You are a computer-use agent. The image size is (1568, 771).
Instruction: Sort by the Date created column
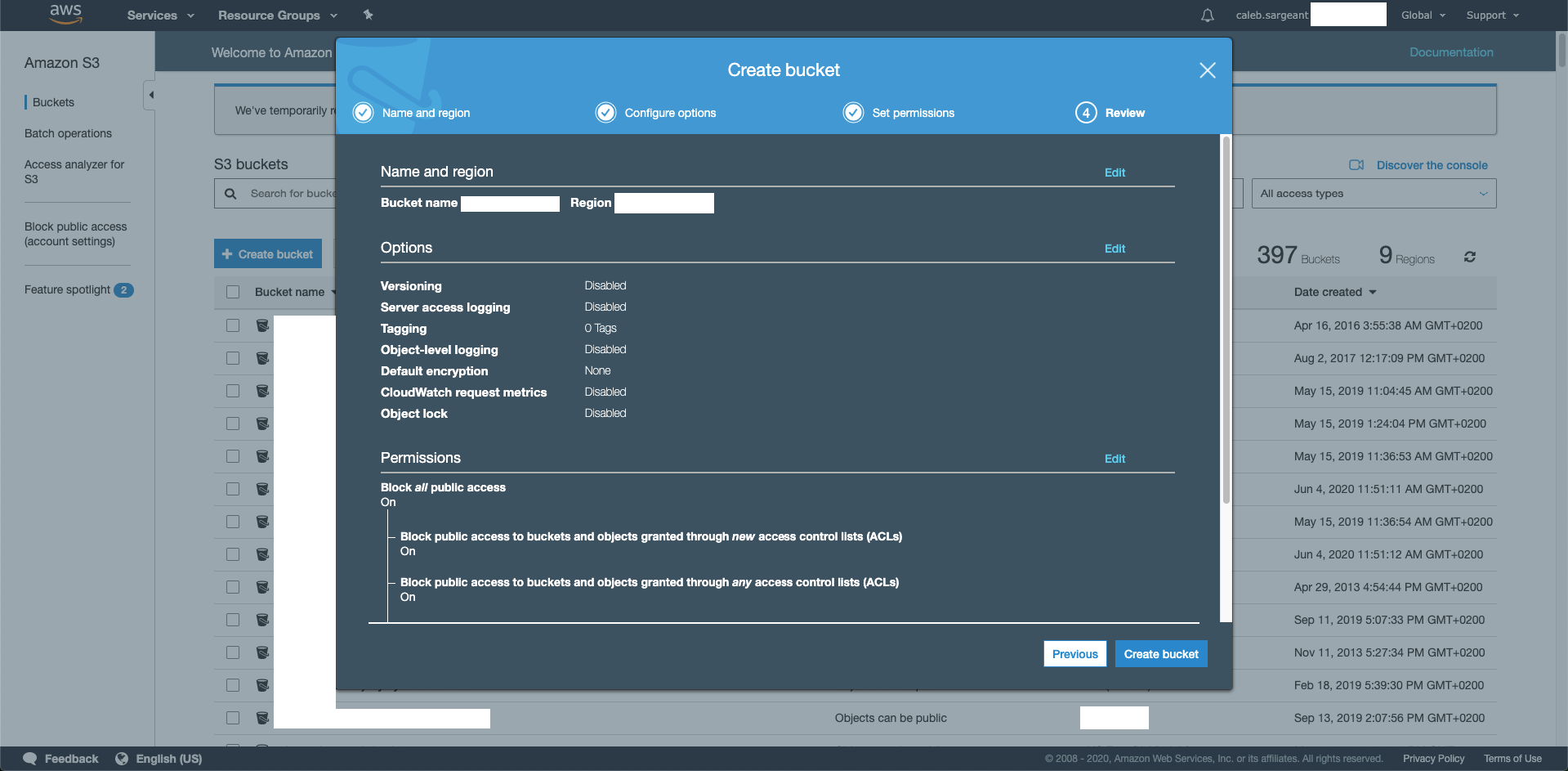click(1335, 292)
